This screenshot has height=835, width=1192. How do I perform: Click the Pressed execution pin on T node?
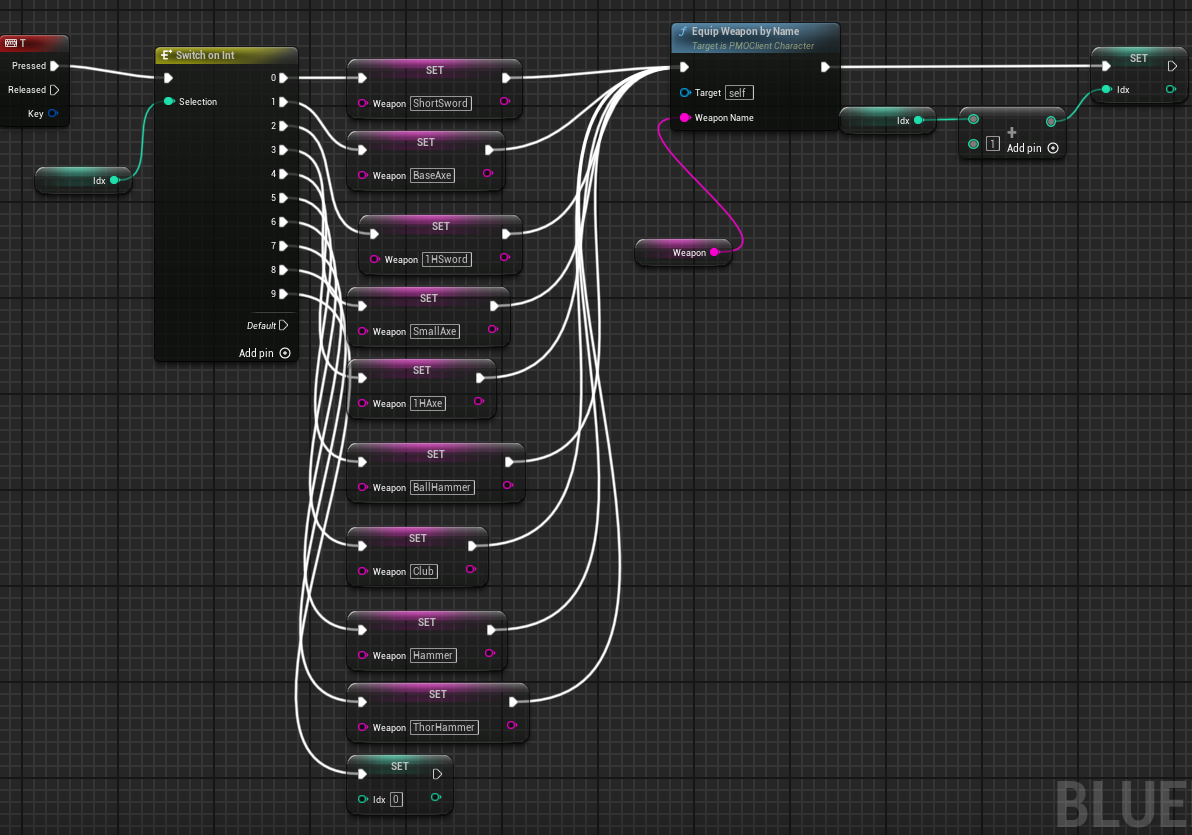click(54, 66)
